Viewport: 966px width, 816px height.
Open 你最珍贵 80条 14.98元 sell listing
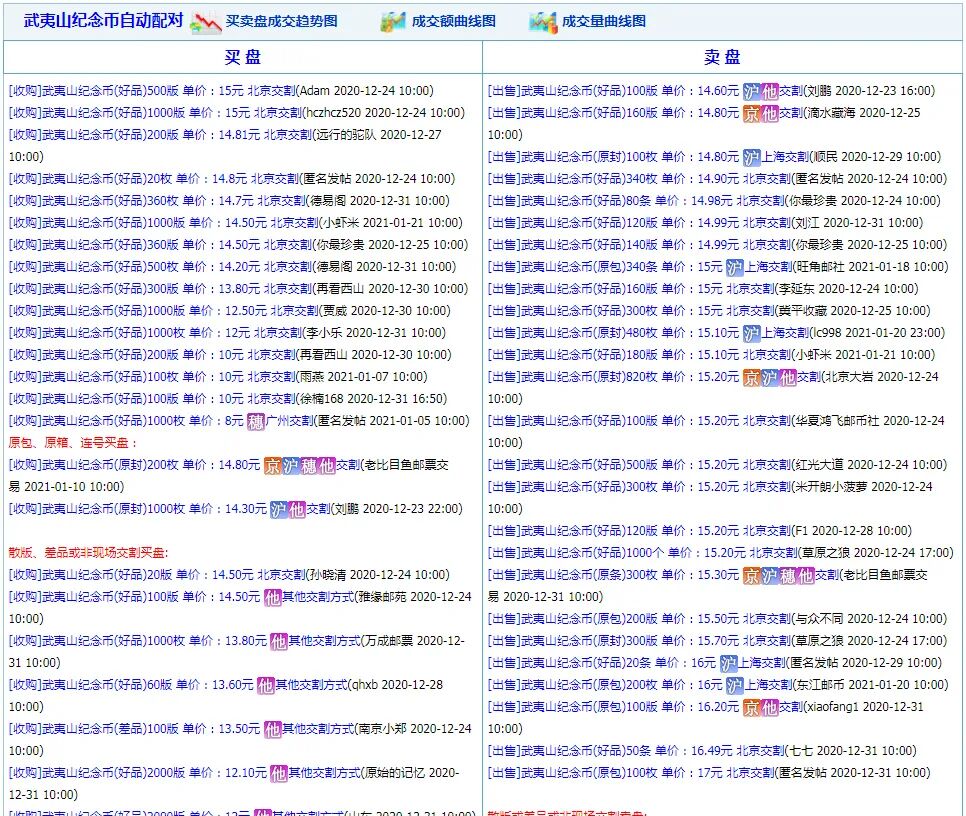point(714,201)
